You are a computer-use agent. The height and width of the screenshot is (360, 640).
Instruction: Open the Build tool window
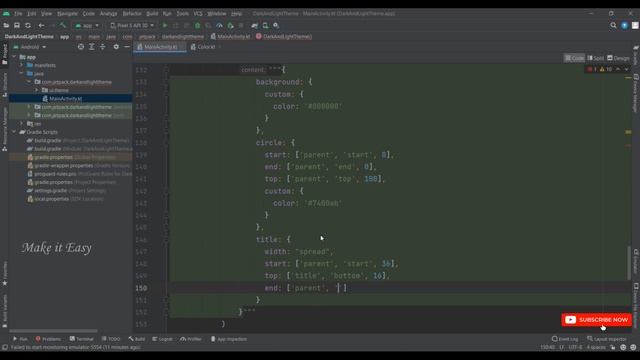137,339
